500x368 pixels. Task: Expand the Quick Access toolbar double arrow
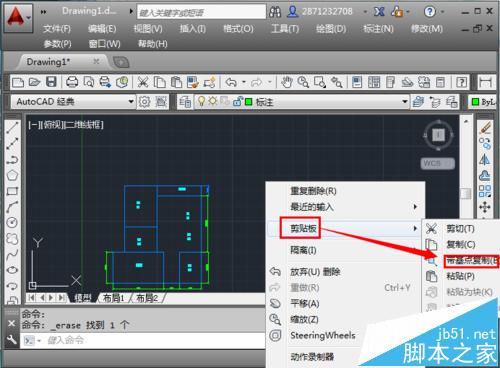44,12
